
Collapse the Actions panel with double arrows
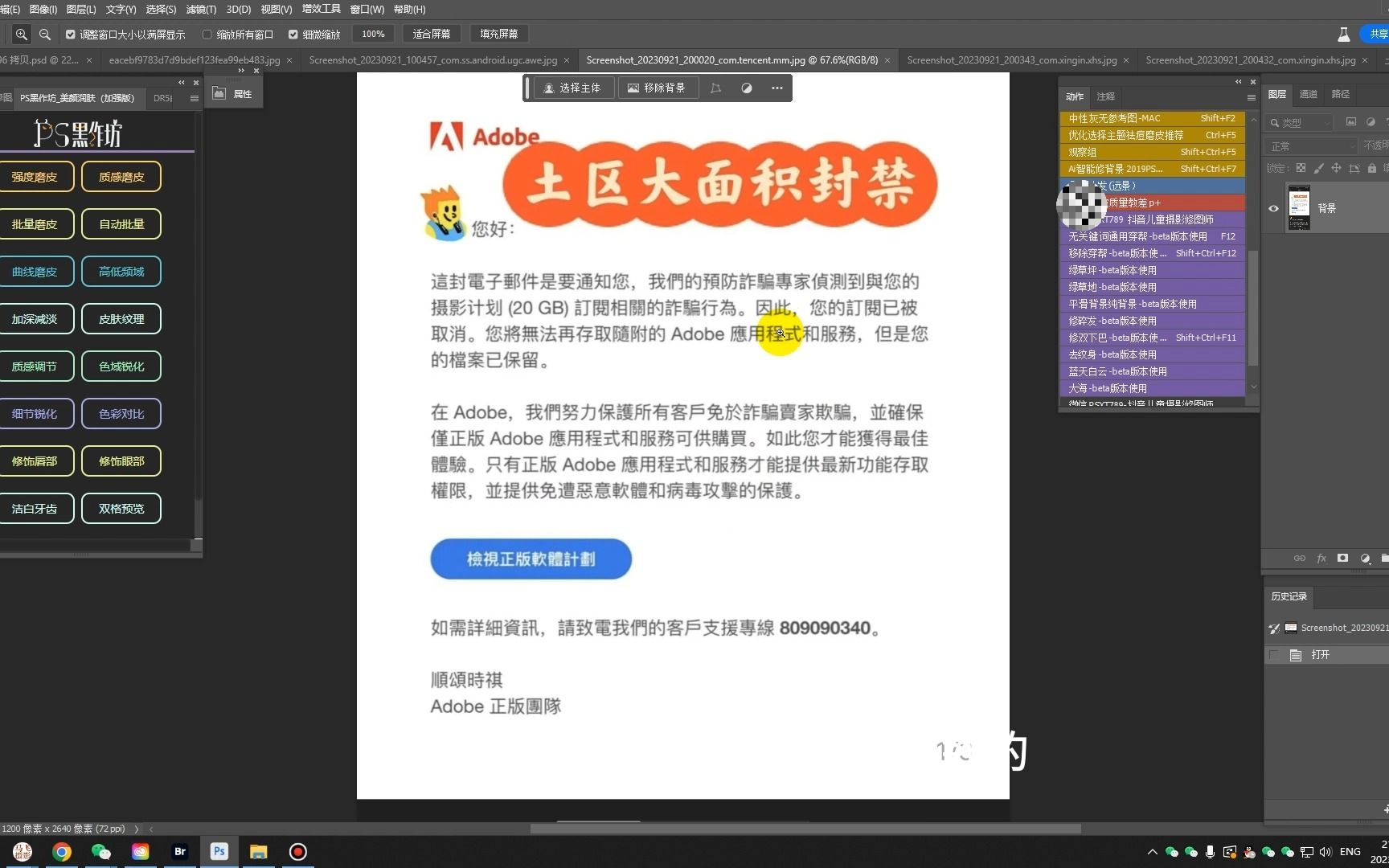click(x=1239, y=82)
